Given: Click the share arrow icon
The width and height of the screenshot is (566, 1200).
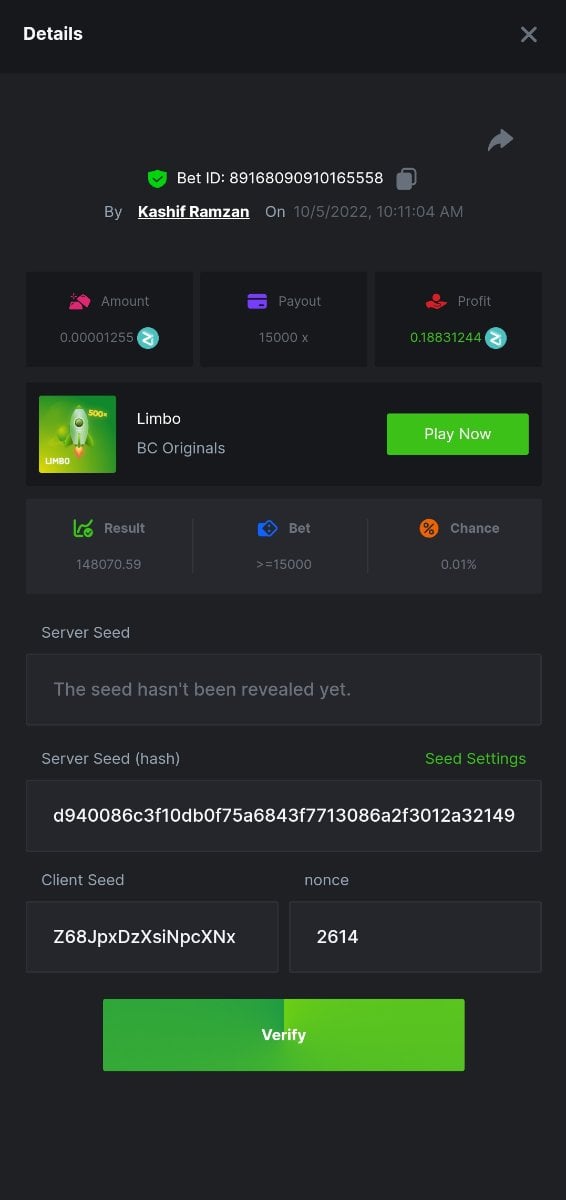Looking at the screenshot, I should click(x=500, y=140).
